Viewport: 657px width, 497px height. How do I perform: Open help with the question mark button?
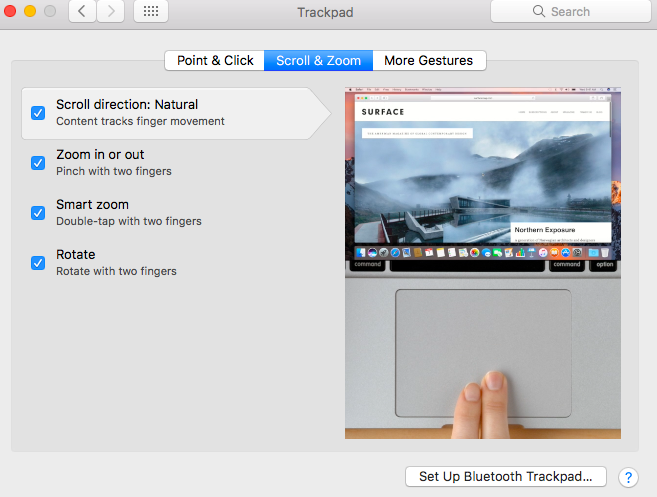(628, 477)
